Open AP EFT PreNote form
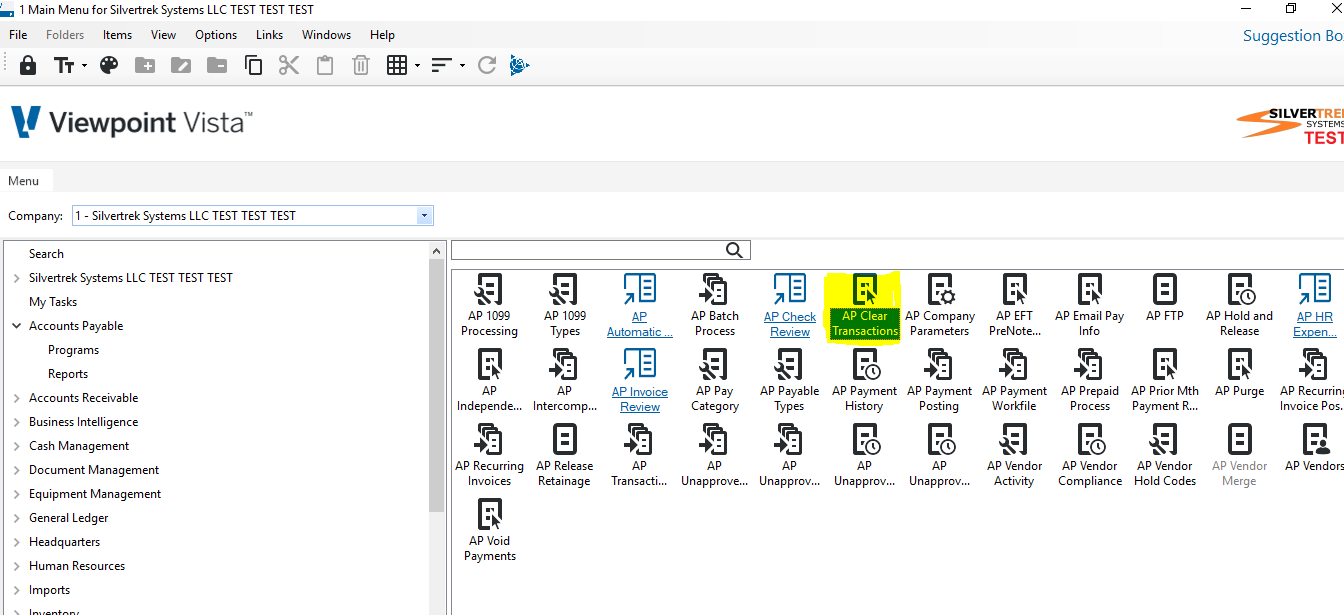 pos(1015,305)
